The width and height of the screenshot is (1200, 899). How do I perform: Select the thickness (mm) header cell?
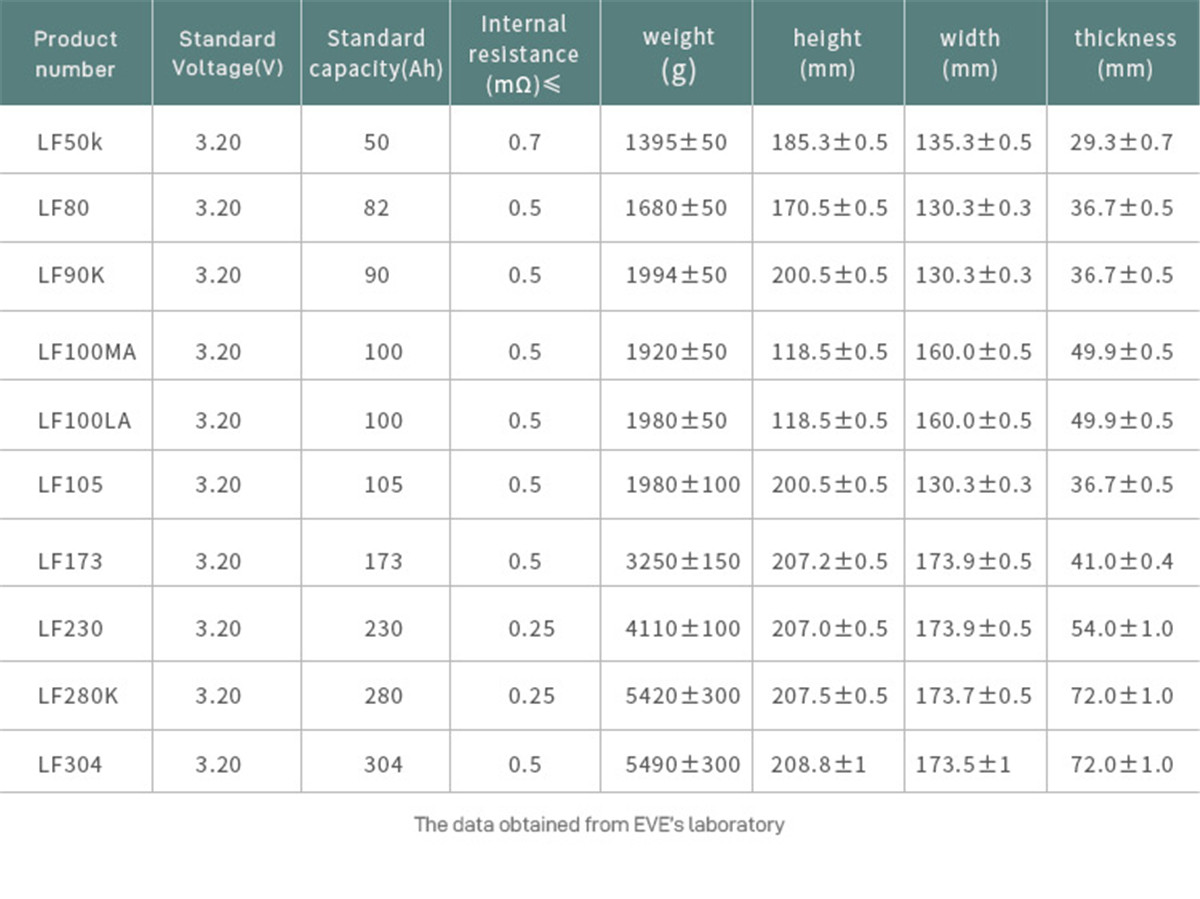(x=1125, y=54)
